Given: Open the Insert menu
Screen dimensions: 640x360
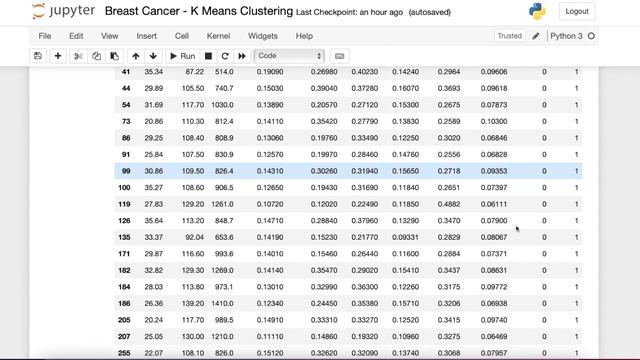Looking at the screenshot, I should (x=147, y=36).
